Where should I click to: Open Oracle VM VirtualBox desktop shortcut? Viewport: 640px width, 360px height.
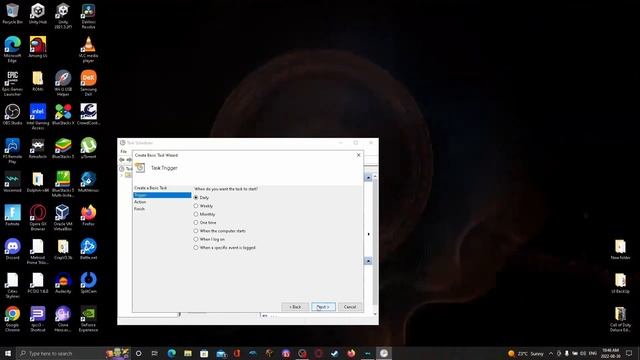tap(63, 218)
